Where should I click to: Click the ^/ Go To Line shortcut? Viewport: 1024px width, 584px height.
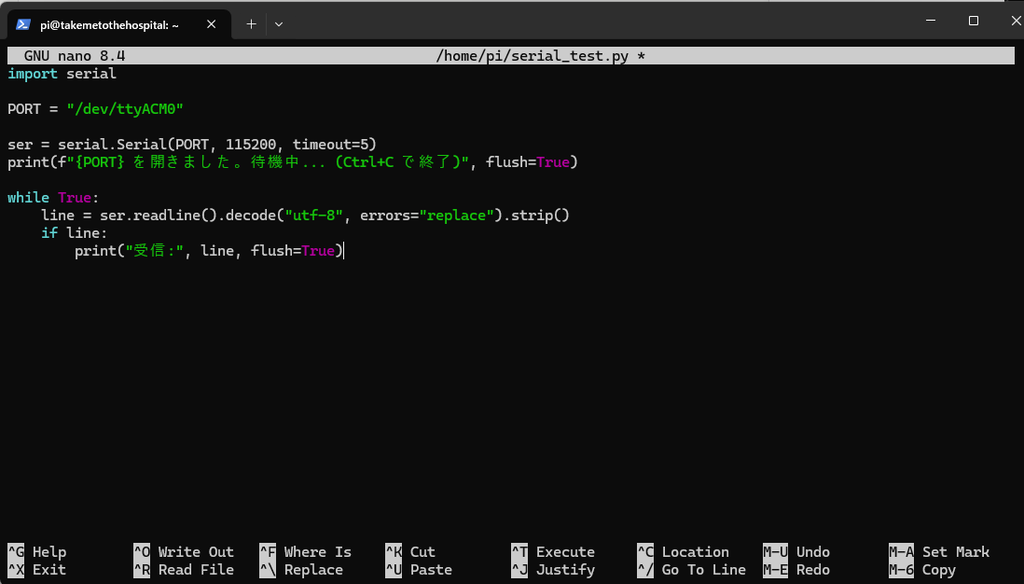(x=692, y=570)
